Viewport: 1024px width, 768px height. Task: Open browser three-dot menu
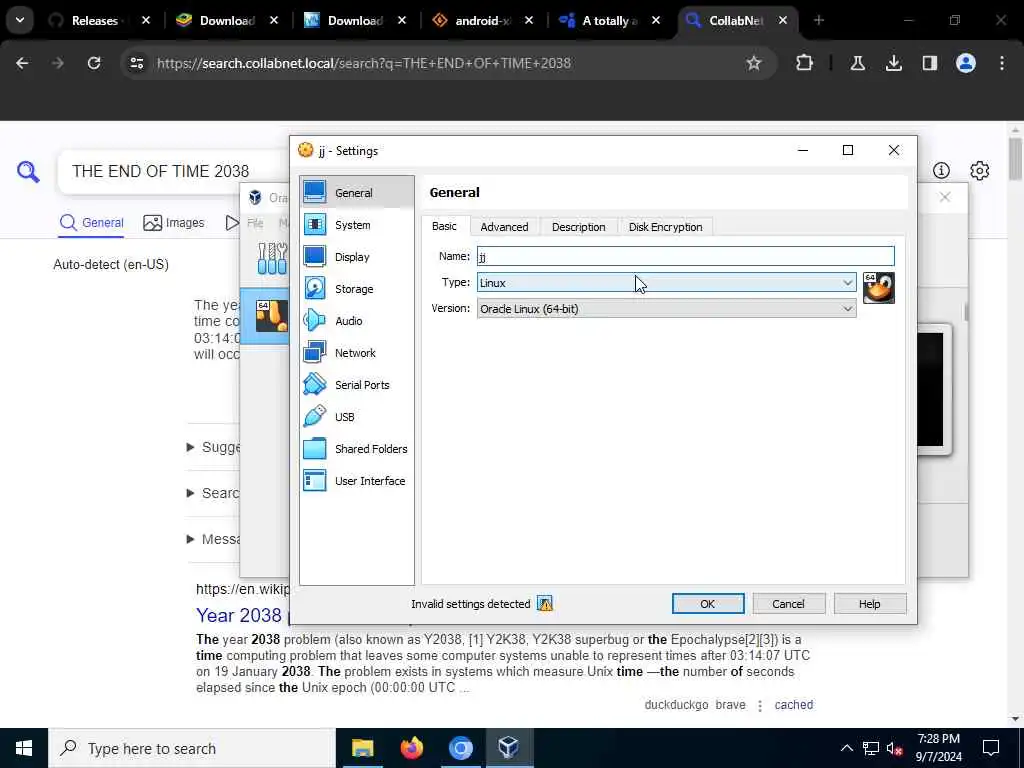[x=1001, y=63]
